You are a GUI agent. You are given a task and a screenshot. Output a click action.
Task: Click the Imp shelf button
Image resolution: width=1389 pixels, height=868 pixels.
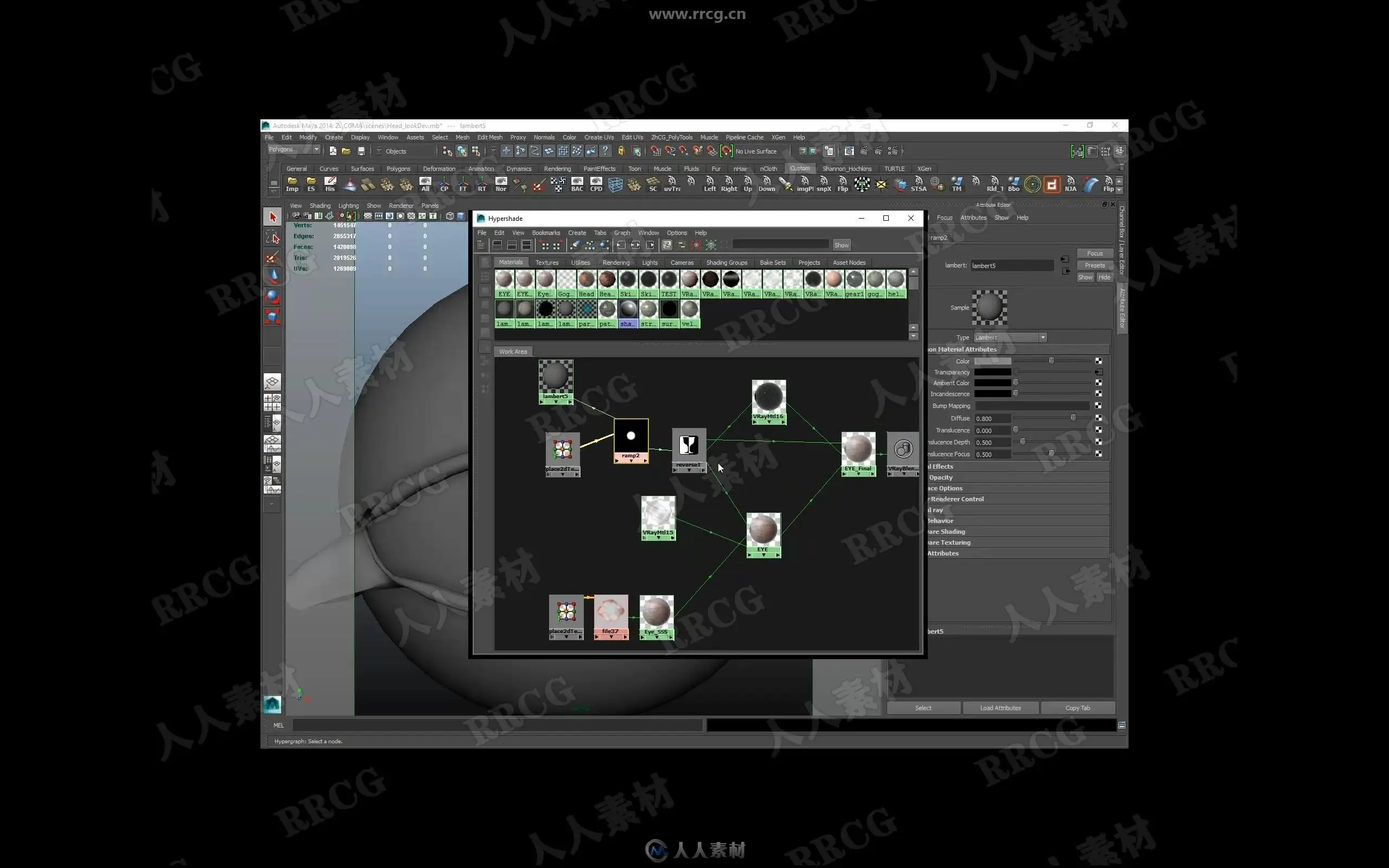tap(292, 184)
